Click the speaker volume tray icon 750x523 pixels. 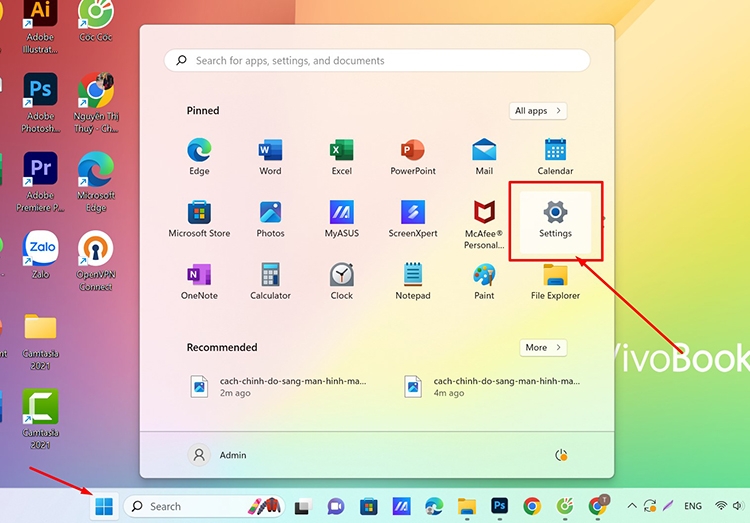739,506
